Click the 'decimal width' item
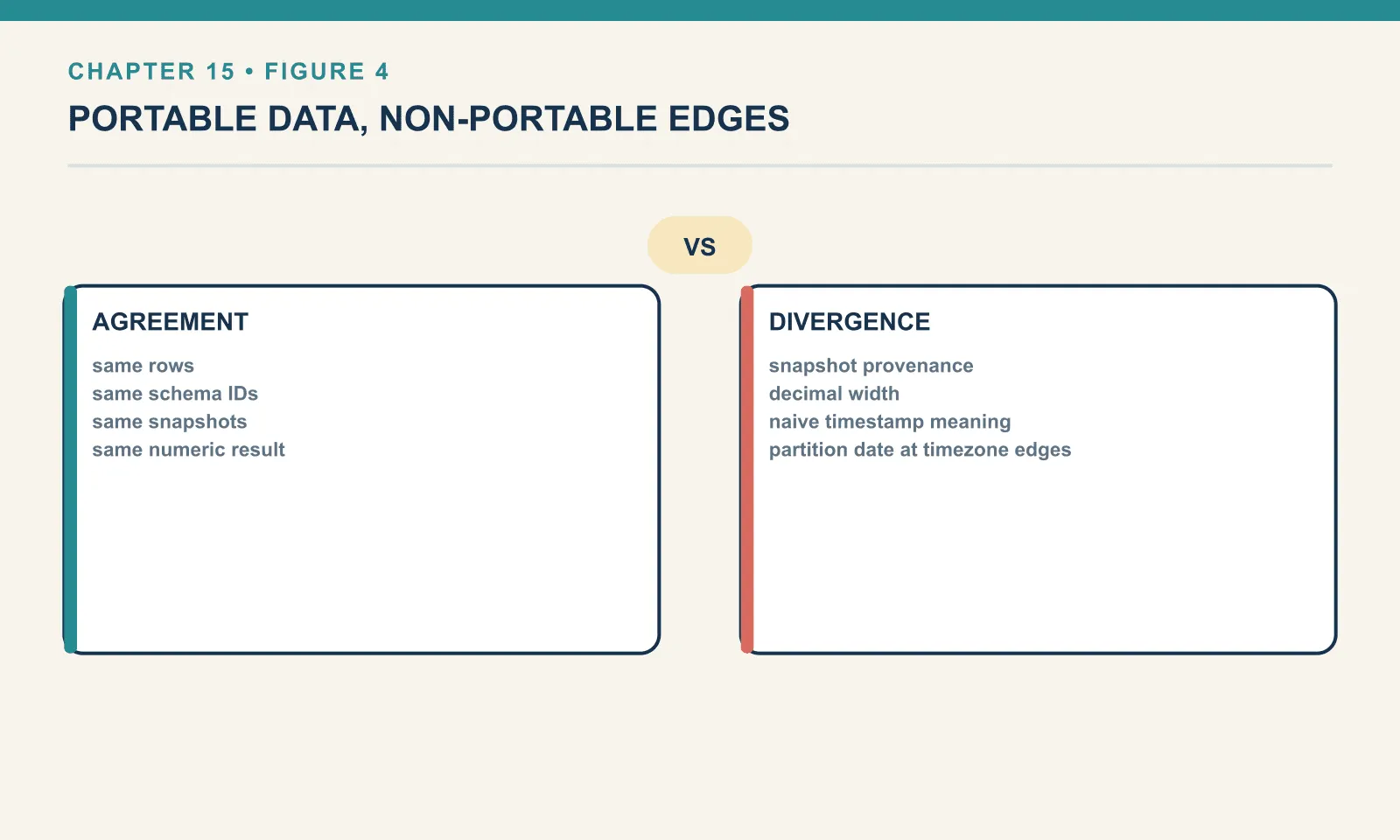Screen dimensions: 1400x840 [x=834, y=394]
